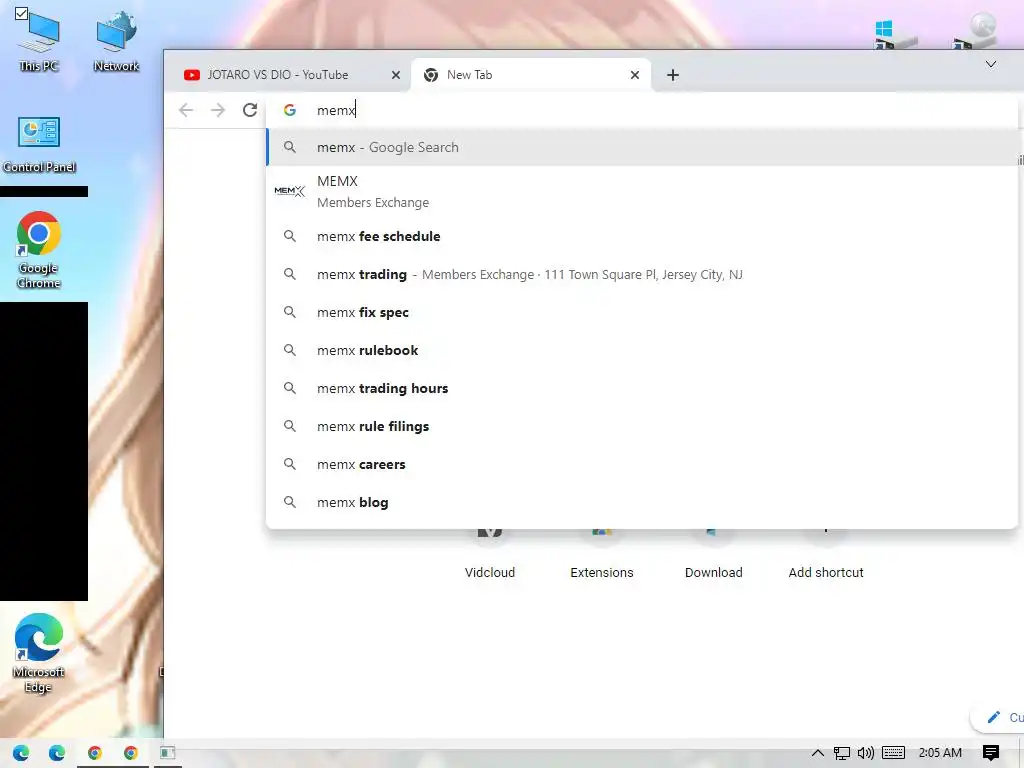1024x768 pixels.
Task: Go back with the Chrome back arrow
Action: [x=186, y=110]
